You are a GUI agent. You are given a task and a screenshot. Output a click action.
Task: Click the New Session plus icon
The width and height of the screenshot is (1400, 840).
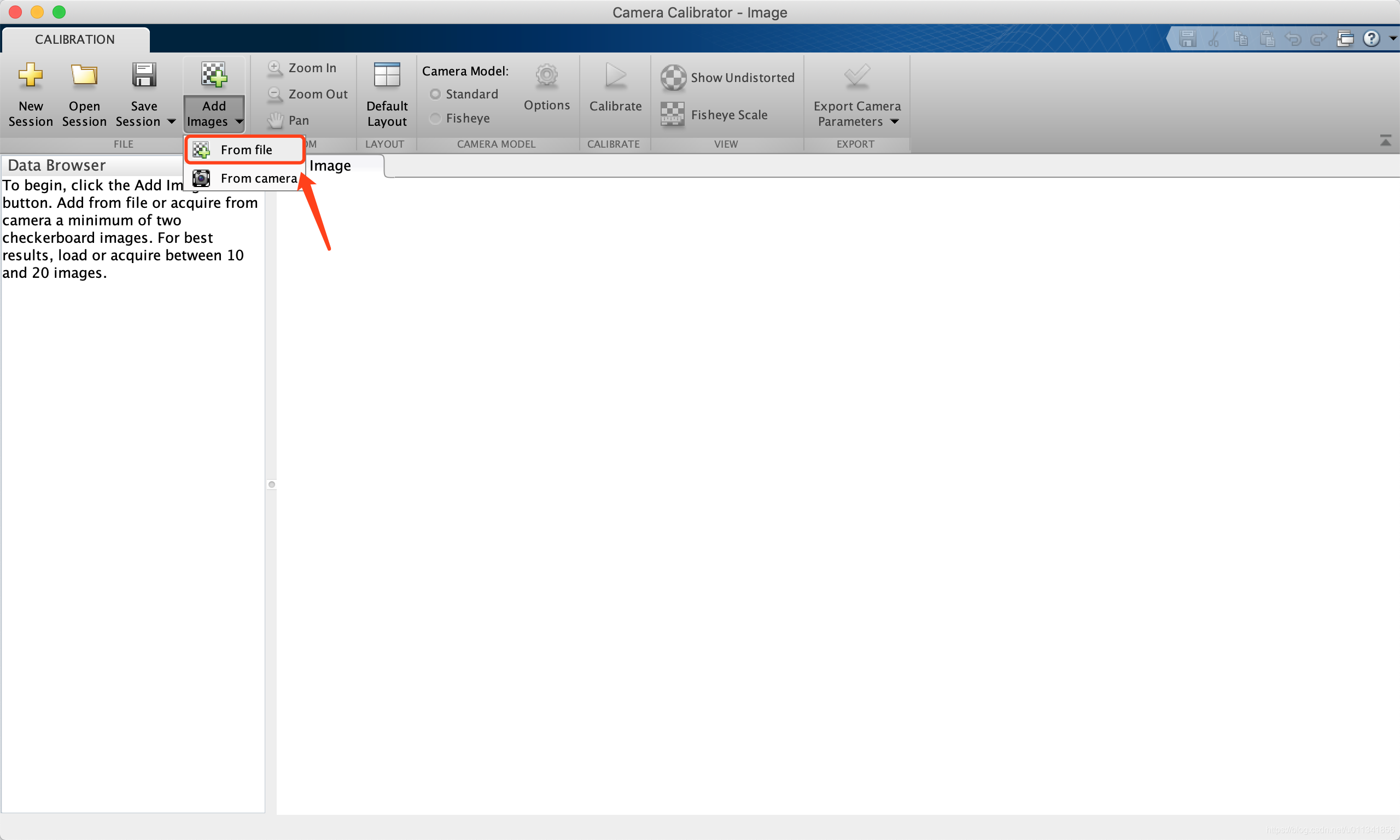click(x=31, y=75)
